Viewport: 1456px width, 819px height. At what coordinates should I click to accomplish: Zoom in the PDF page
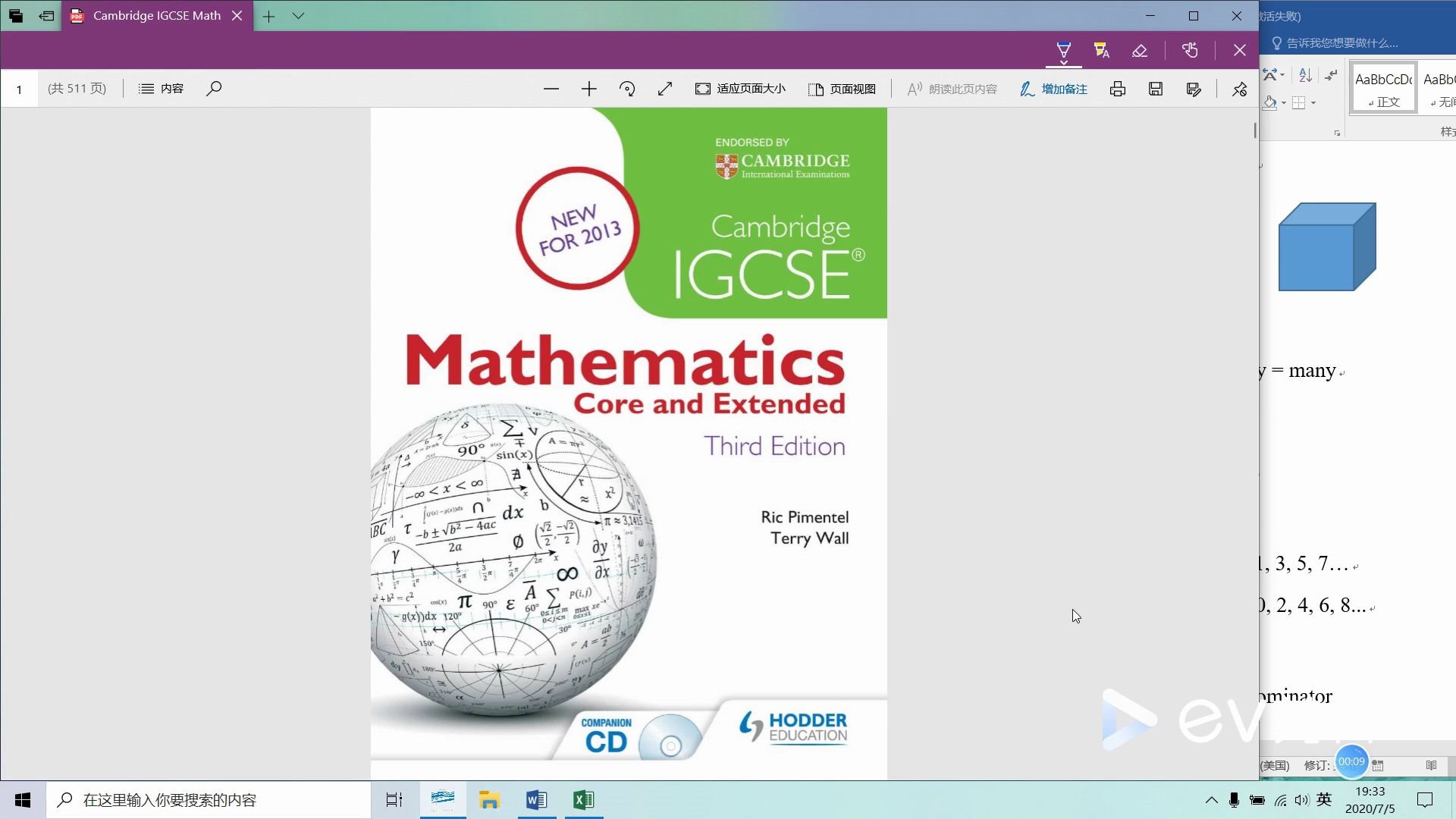589,89
